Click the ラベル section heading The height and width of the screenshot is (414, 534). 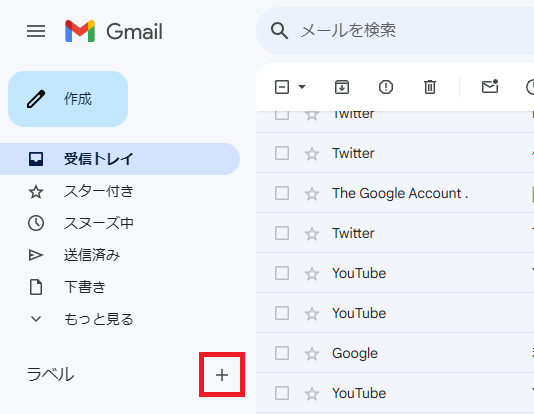50,374
